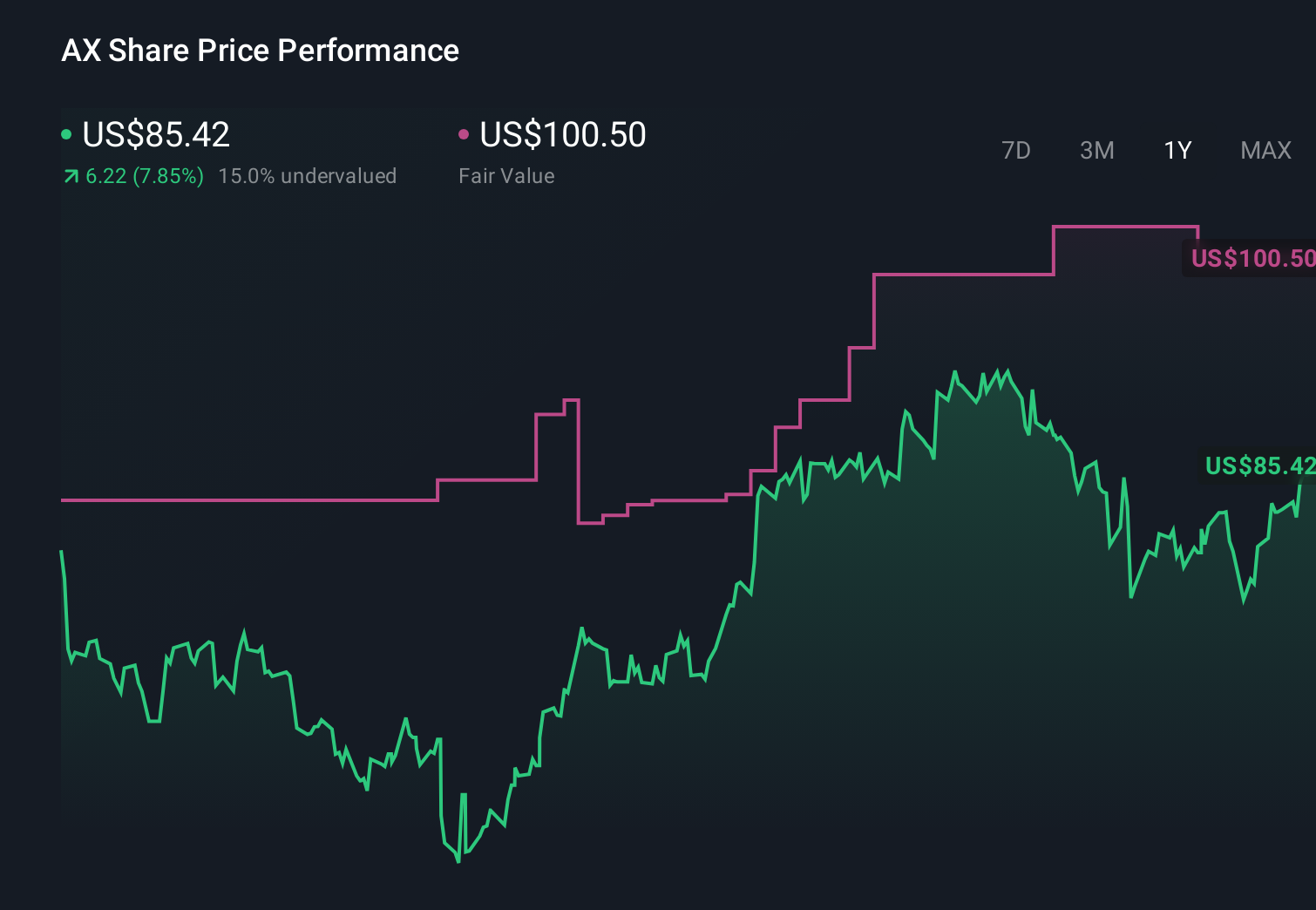Click the AX Share Price Performance title
The height and width of the screenshot is (910, 1316).
click(259, 50)
